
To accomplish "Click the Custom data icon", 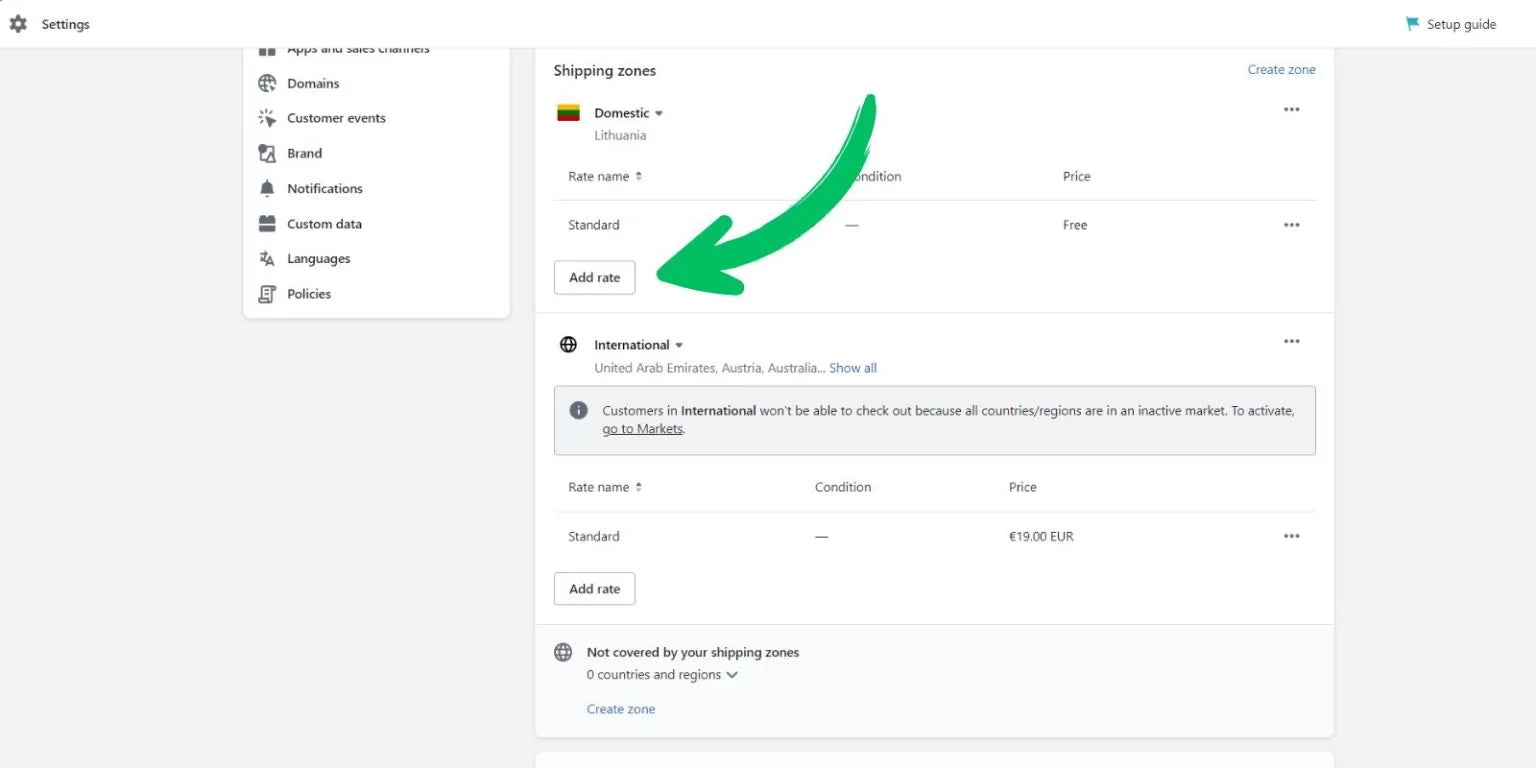I will pos(267,224).
